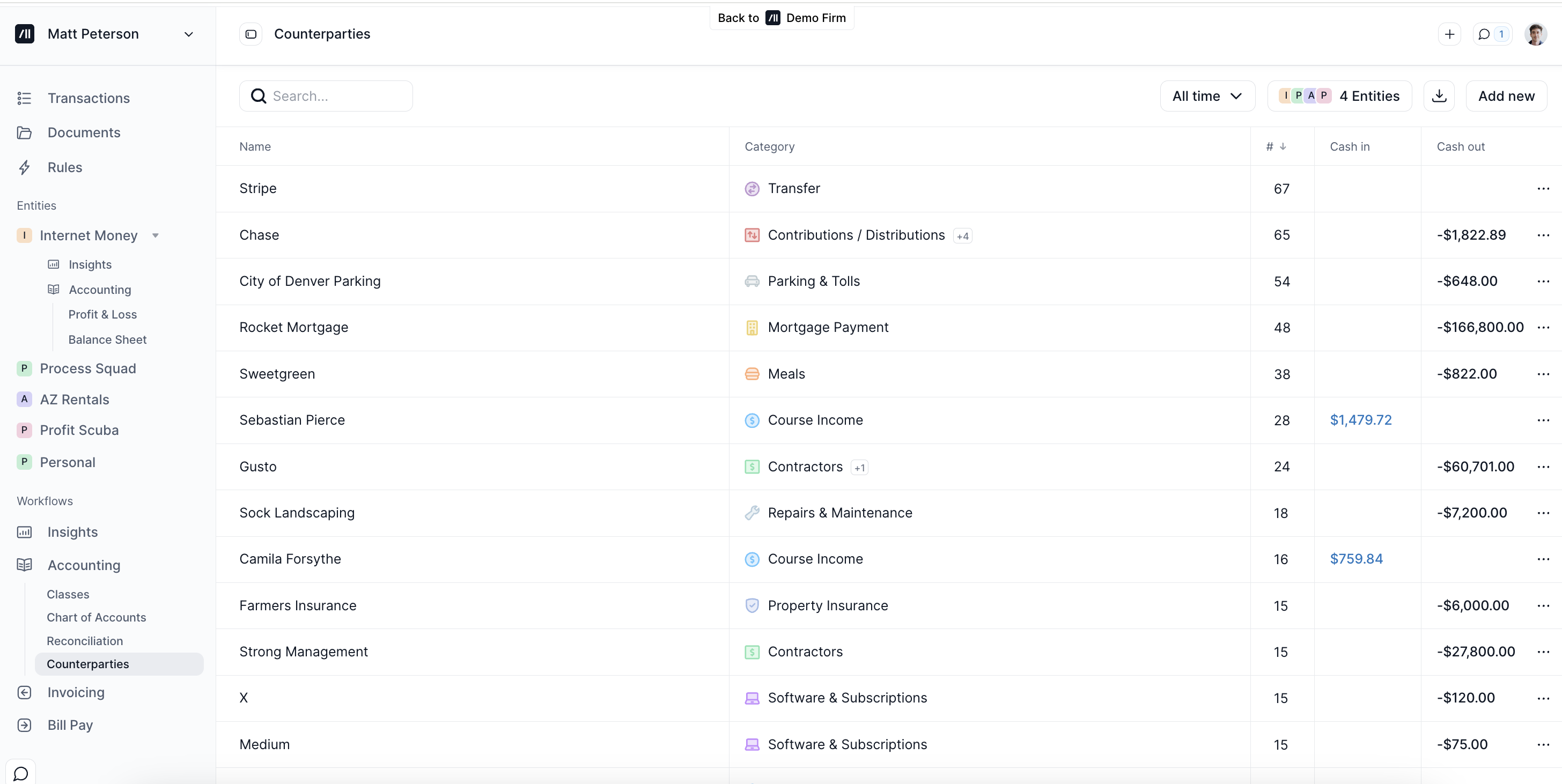Go to Transactions in the sidebar
The height and width of the screenshot is (784, 1562).
tap(89, 98)
